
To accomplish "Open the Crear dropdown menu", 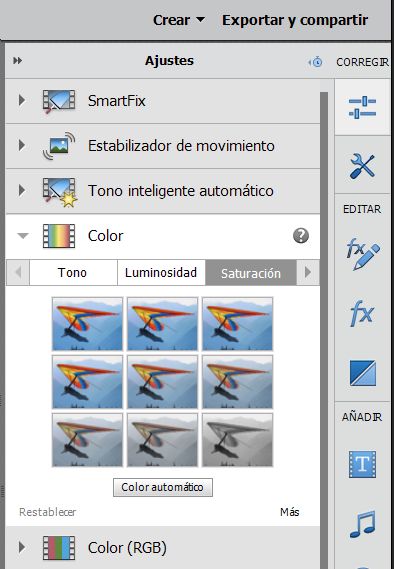I will coord(178,20).
